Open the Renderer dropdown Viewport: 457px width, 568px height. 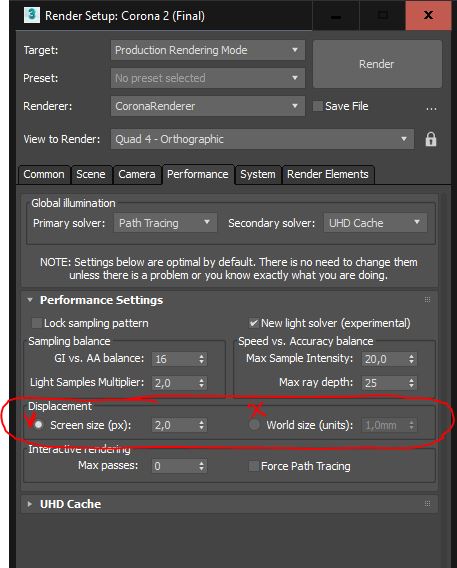click(x=207, y=106)
